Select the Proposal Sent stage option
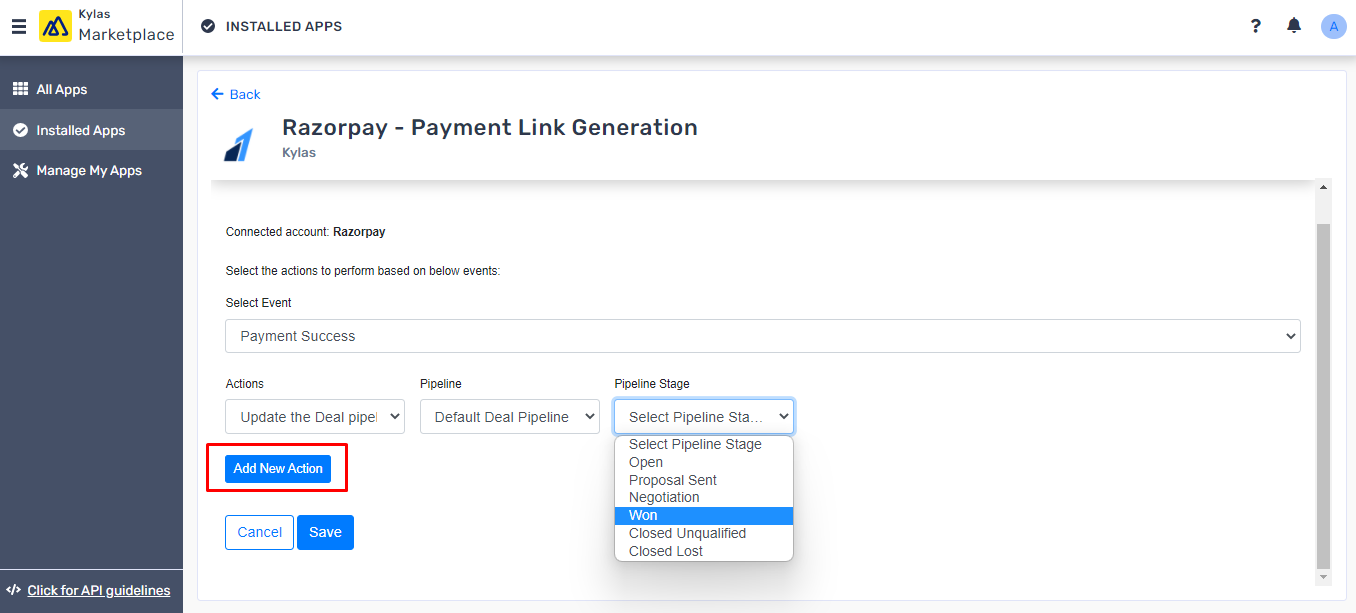1356x613 pixels. coord(704,480)
